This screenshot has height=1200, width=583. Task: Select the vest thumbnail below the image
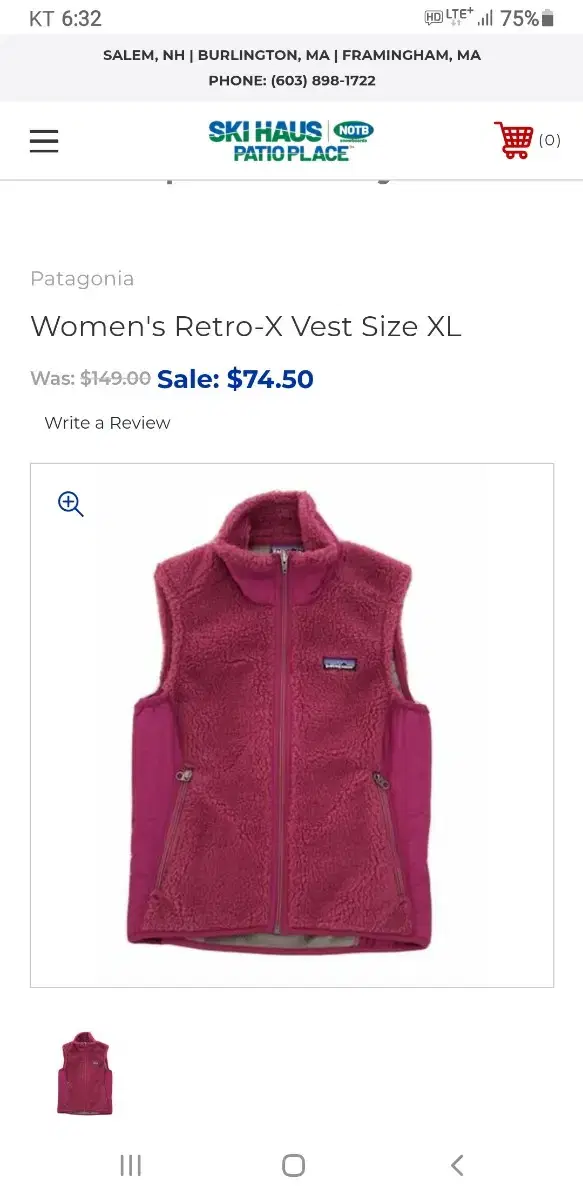click(85, 1073)
